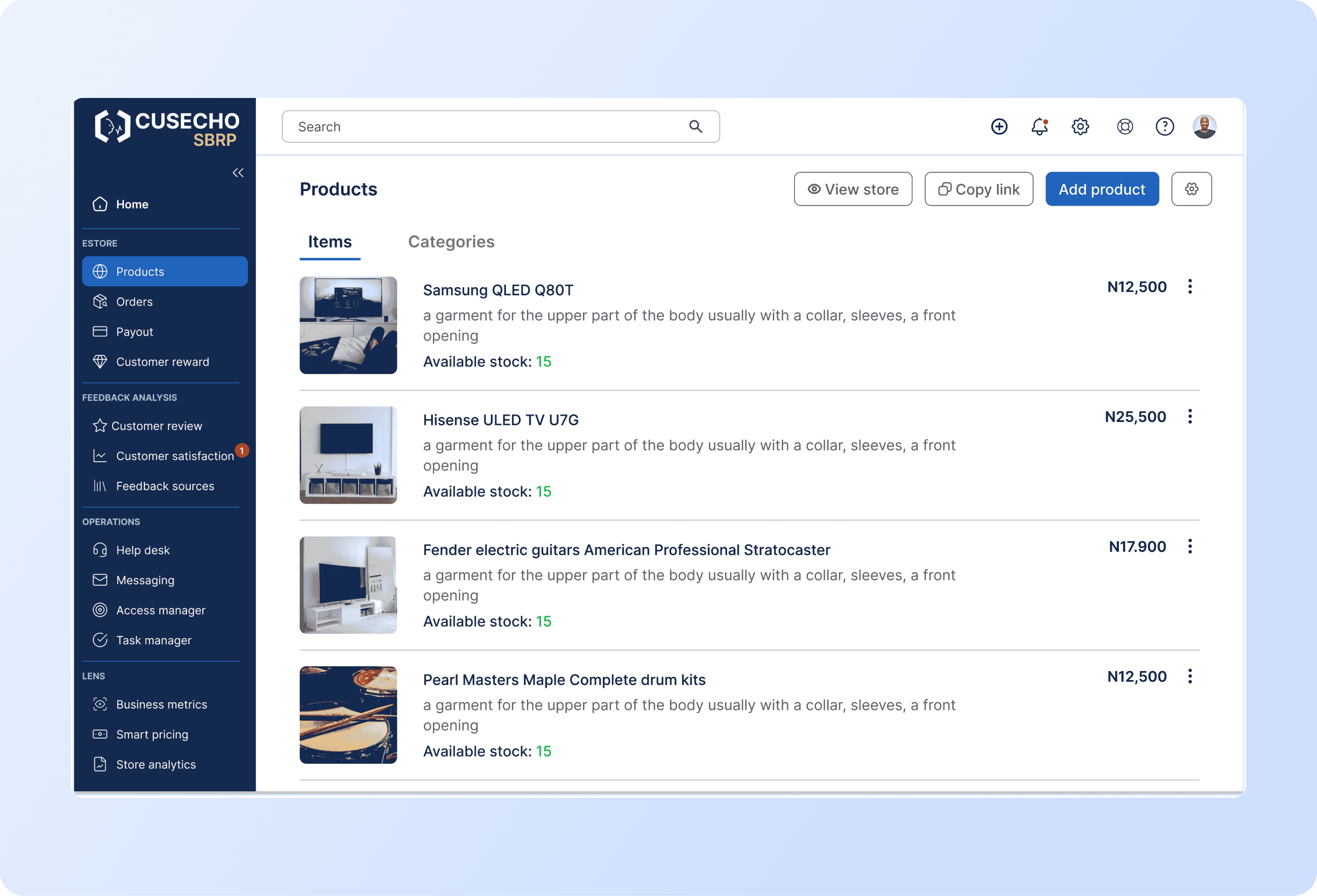Click the Payout card icon

click(100, 332)
